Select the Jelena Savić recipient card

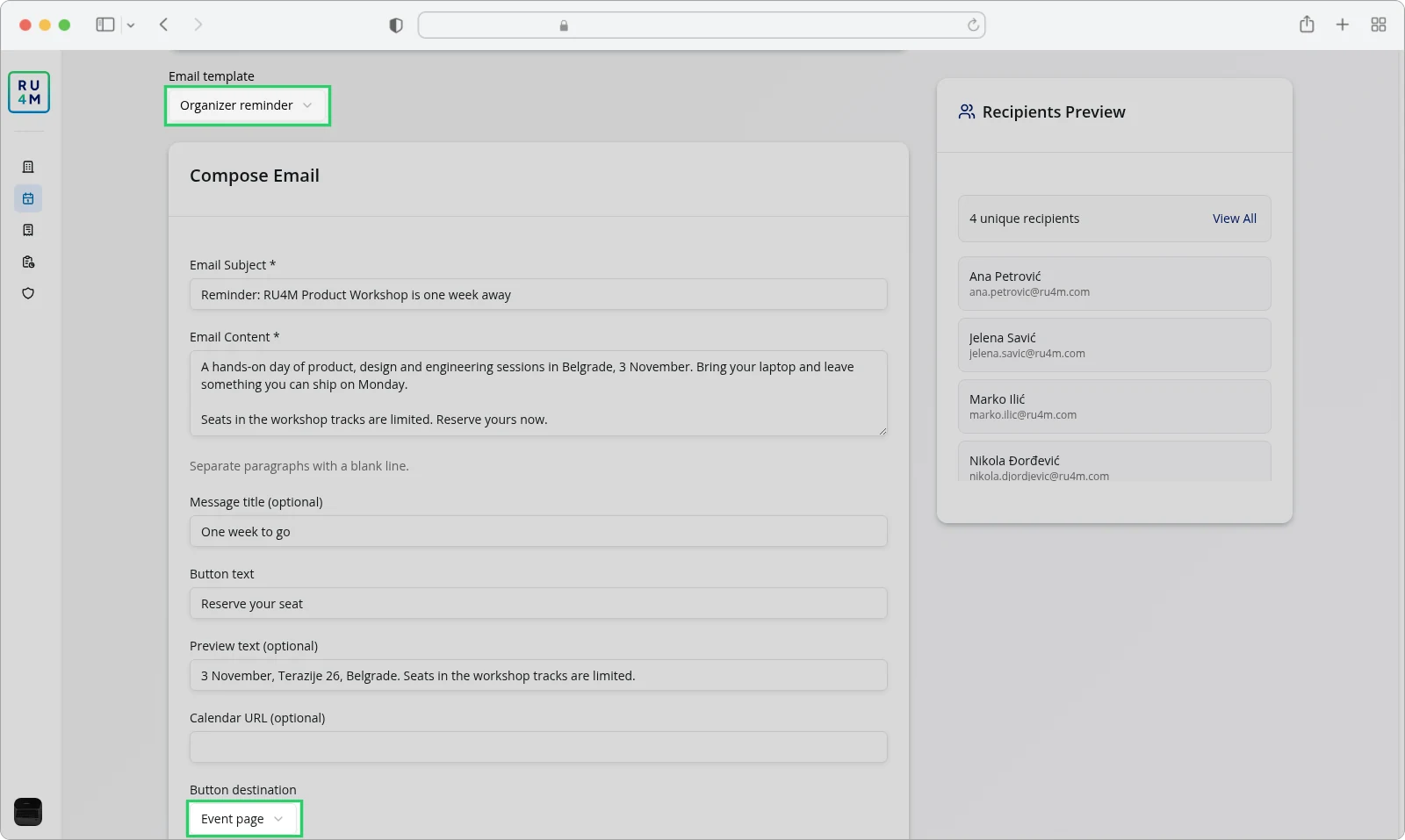pyautogui.click(x=1114, y=345)
